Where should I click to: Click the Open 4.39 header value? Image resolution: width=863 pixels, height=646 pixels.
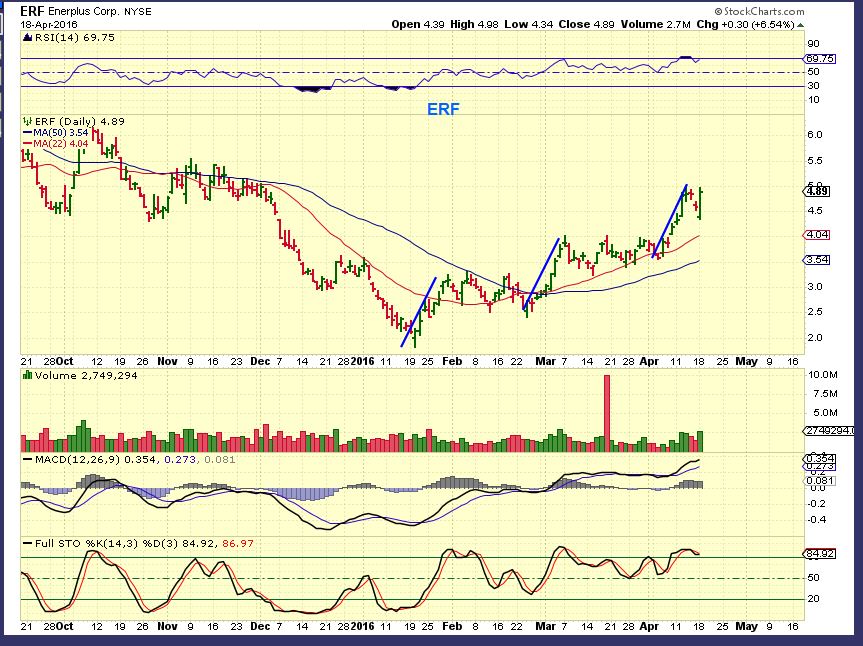coord(418,25)
